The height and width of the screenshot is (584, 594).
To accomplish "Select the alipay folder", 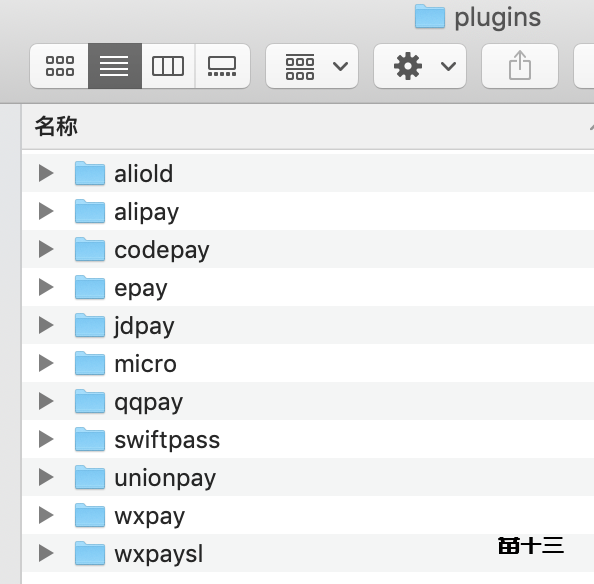I will tap(308, 211).
